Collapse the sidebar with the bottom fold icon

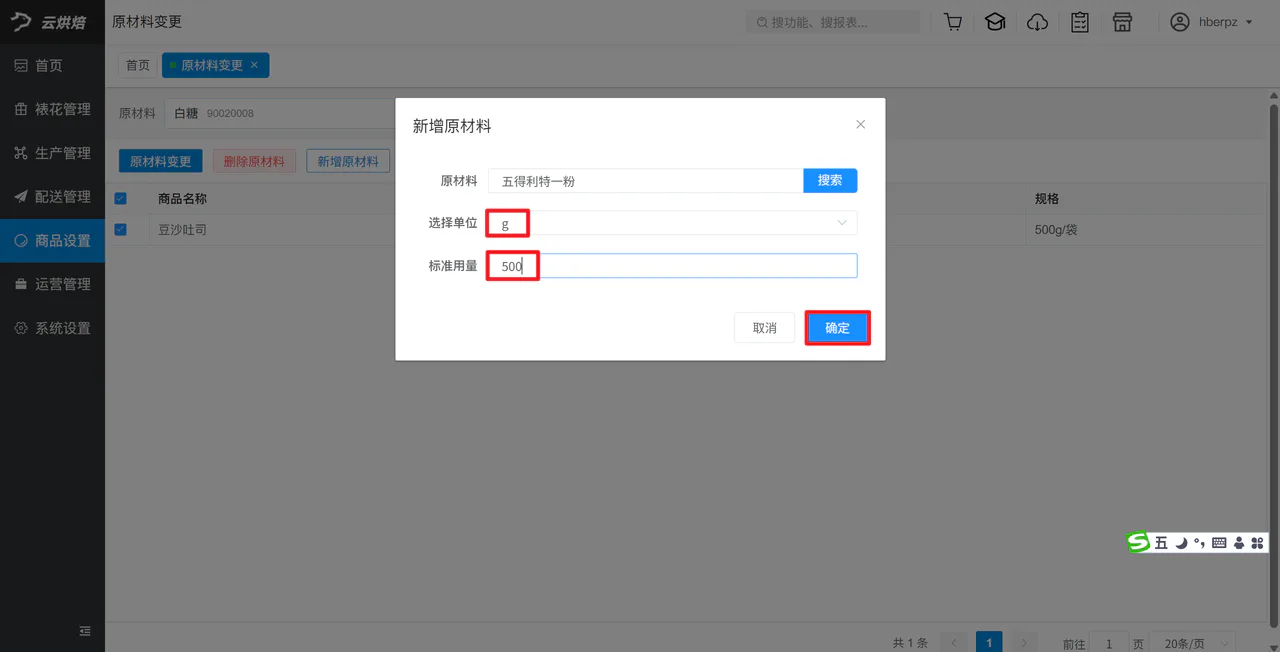[x=85, y=631]
